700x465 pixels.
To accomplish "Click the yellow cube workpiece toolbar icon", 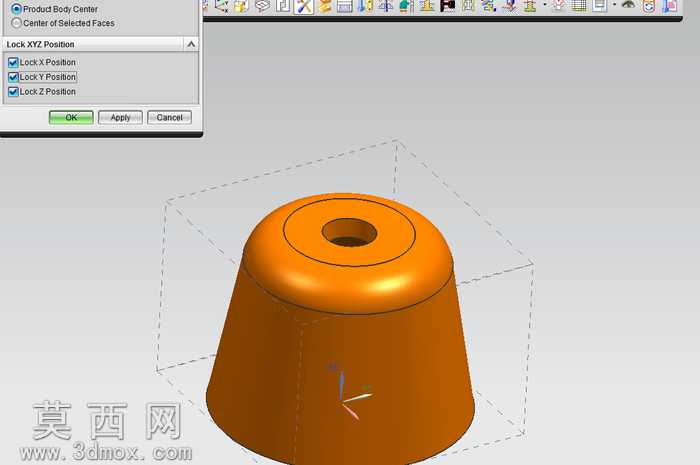I will 242,6.
